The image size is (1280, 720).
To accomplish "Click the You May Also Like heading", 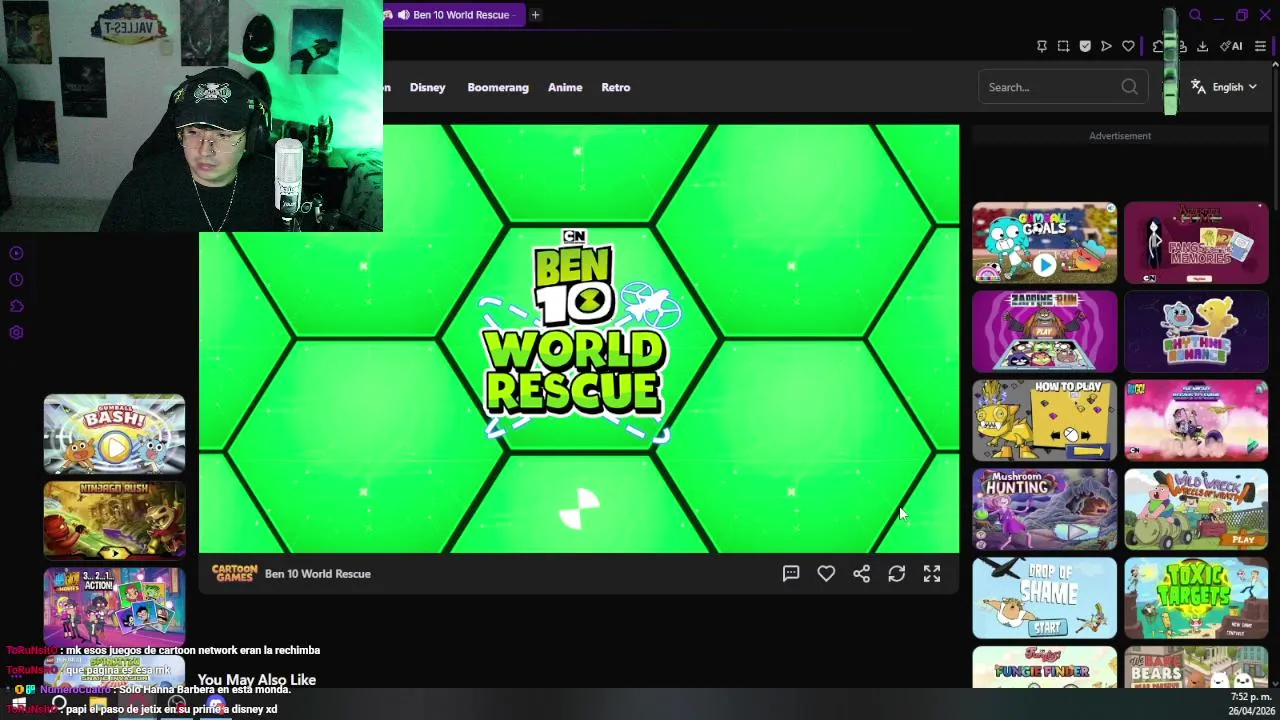I will pyautogui.click(x=257, y=680).
